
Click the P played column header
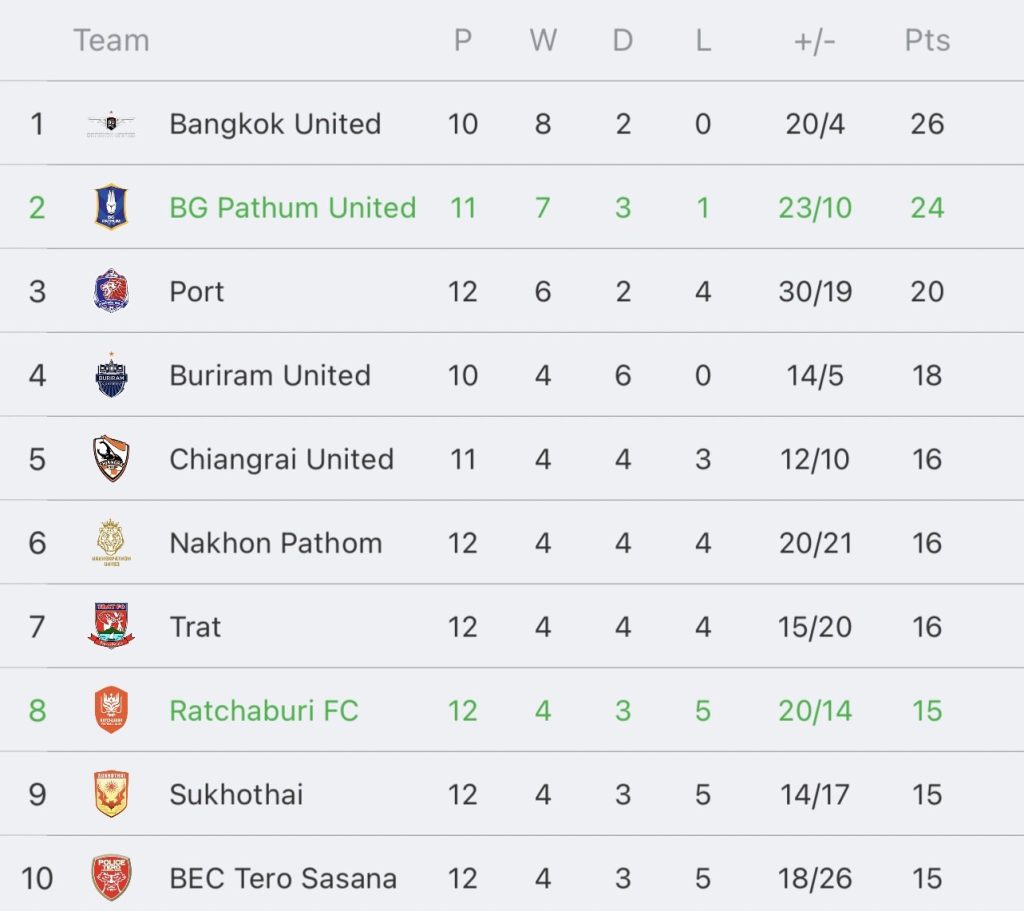463,40
